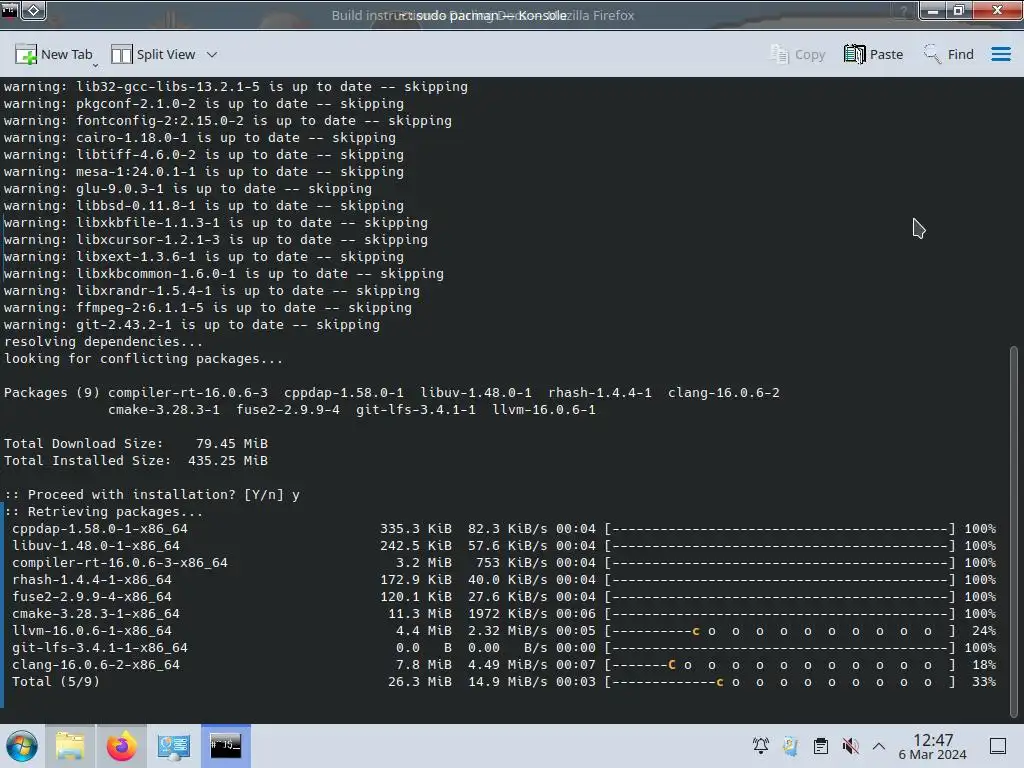Click the blue tray applet beside the notifications bell
The height and width of the screenshot is (768, 1024).
[790, 746]
